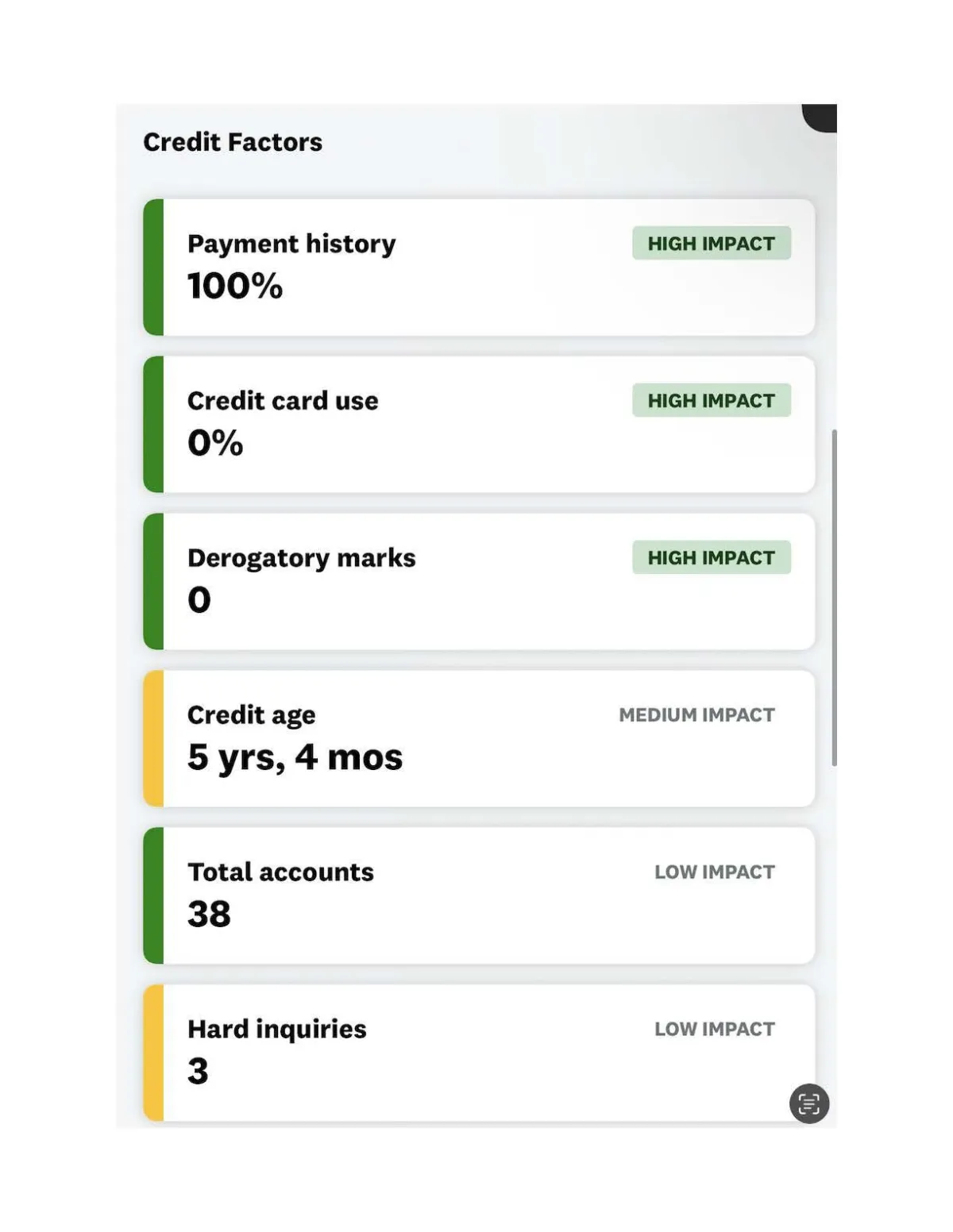Tap the HIGH IMPACT badge on Credit card use
The image size is (953, 1232).
tap(711, 400)
